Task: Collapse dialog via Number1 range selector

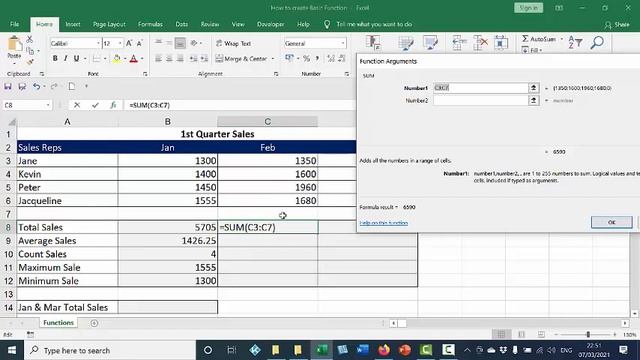Action: coord(533,88)
